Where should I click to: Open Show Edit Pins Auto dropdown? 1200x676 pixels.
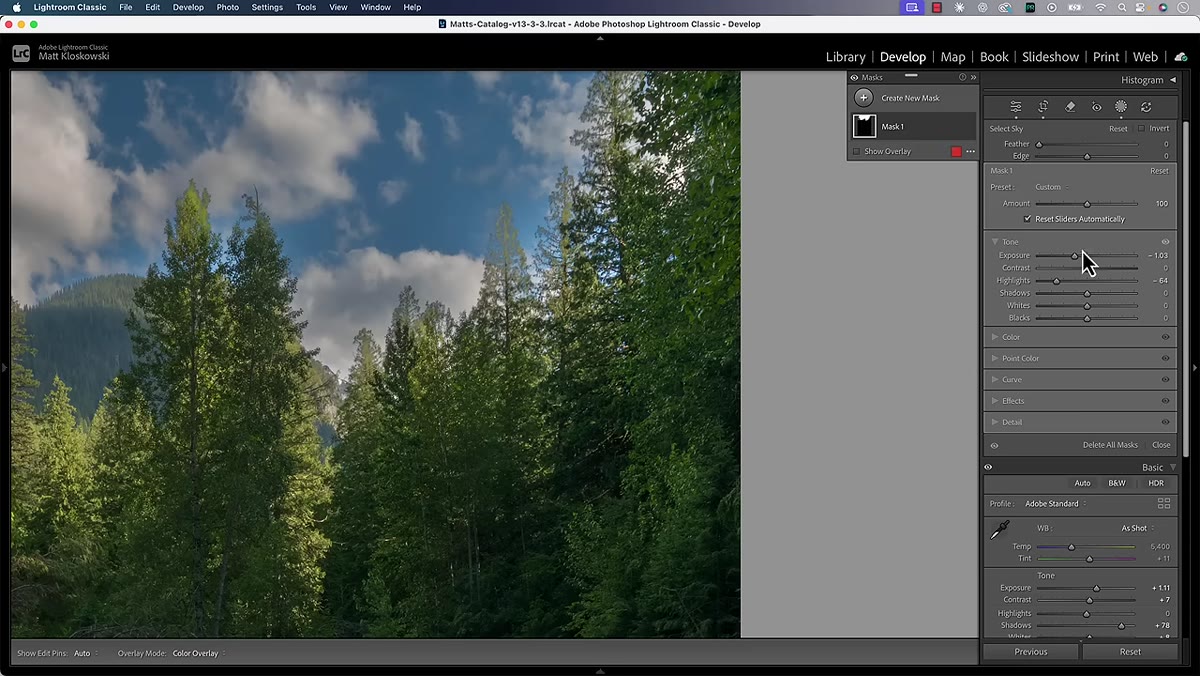pos(84,653)
